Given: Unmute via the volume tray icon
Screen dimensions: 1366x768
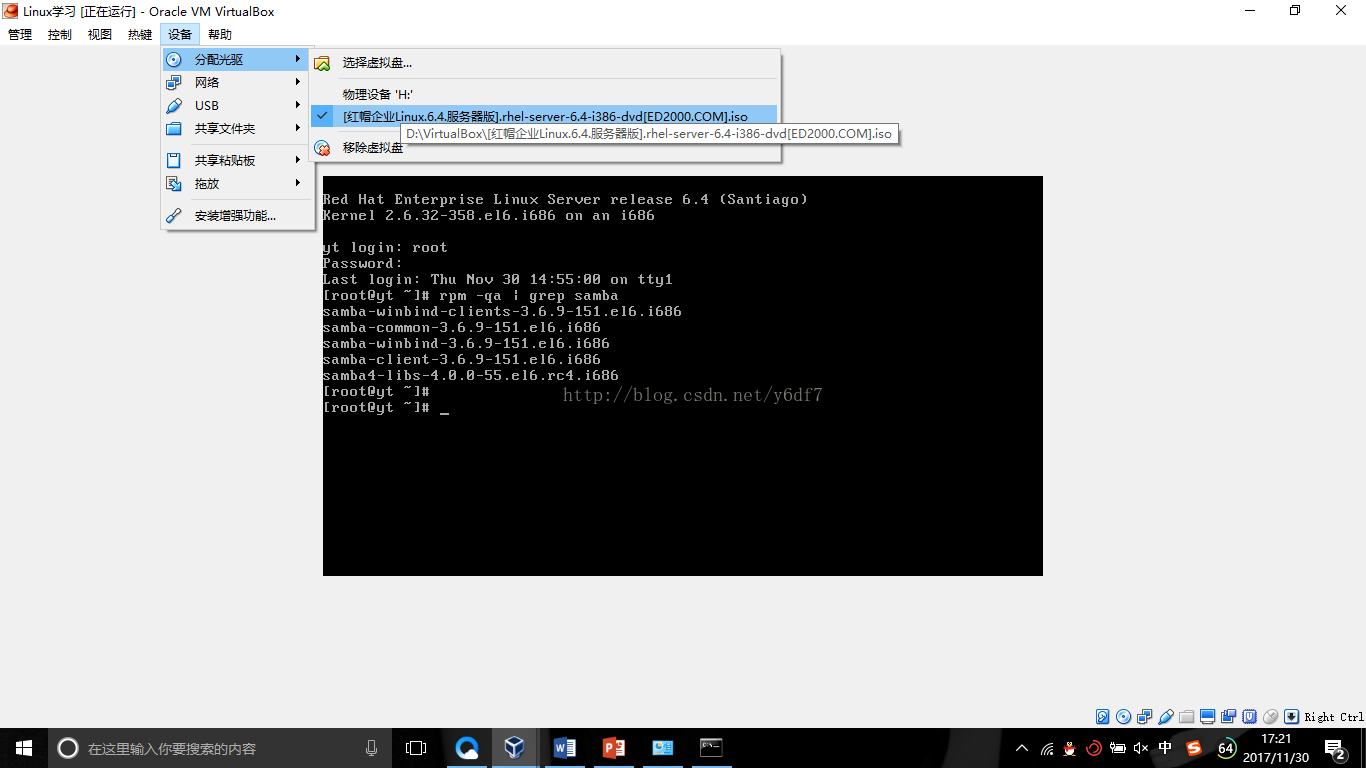Looking at the screenshot, I should [1141, 748].
